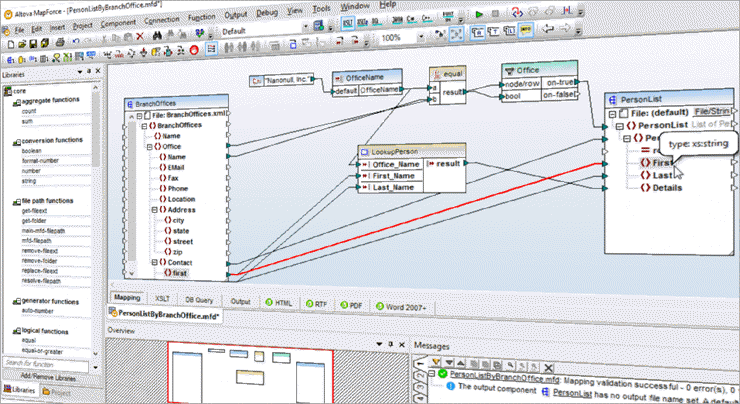Image resolution: width=740 pixels, height=404 pixels.
Task: Select 'format-number' in conversion functions
Action: click(x=40, y=161)
